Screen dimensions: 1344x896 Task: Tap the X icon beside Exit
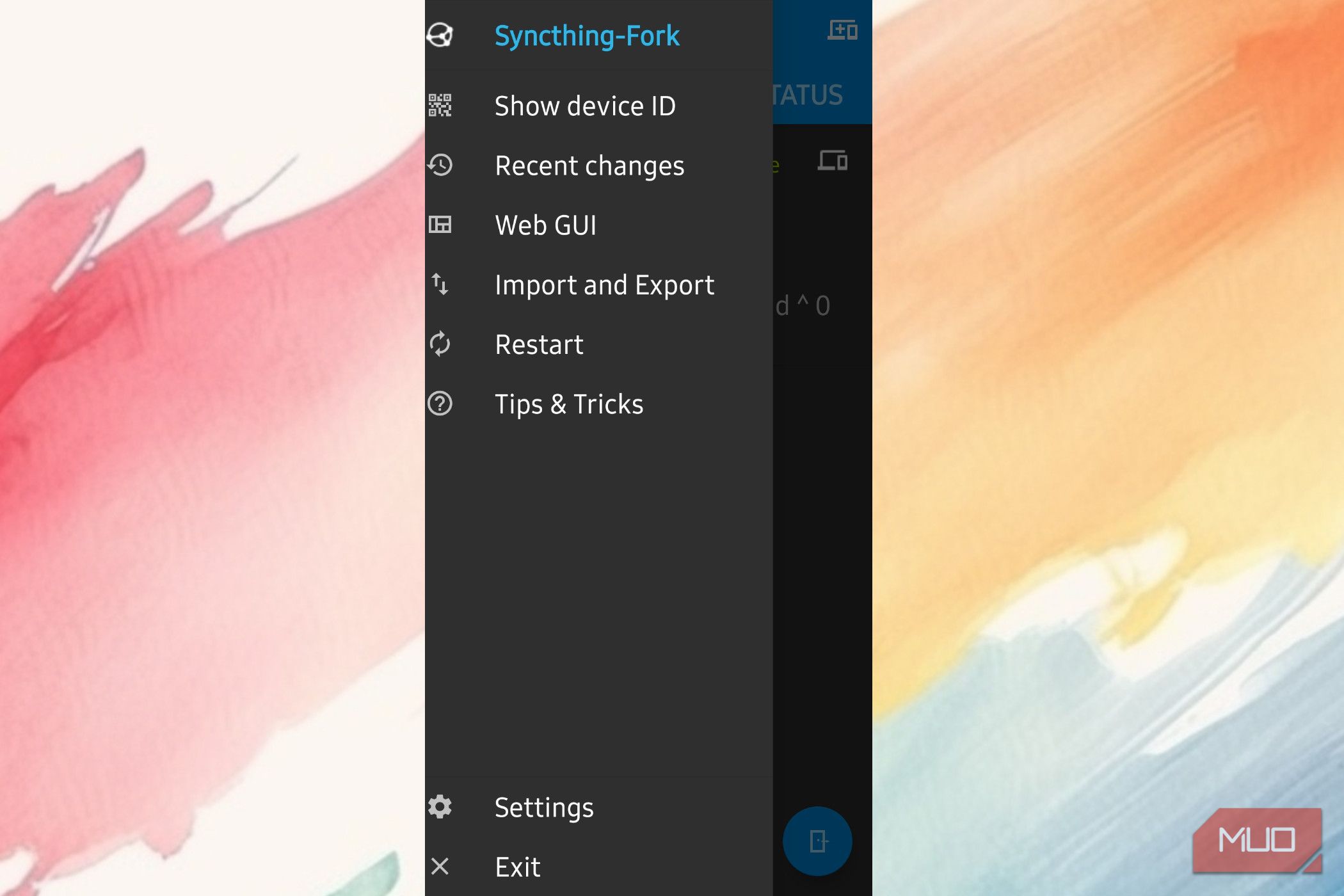tap(440, 867)
